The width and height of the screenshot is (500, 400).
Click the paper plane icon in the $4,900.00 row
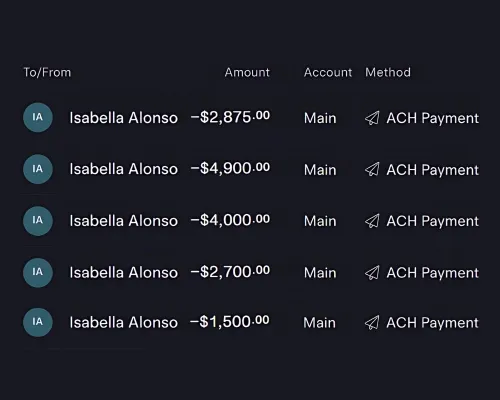pyautogui.click(x=372, y=169)
